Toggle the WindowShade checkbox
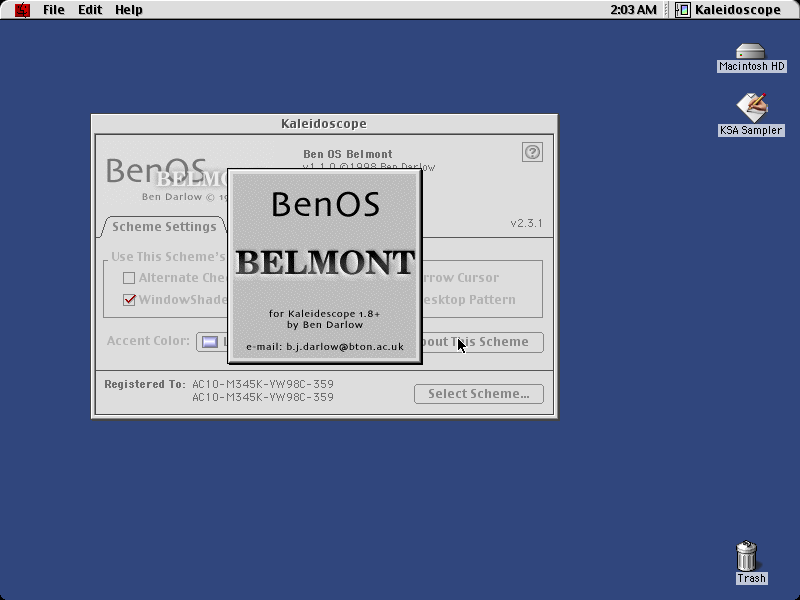This screenshot has width=800, height=600. pos(129,299)
